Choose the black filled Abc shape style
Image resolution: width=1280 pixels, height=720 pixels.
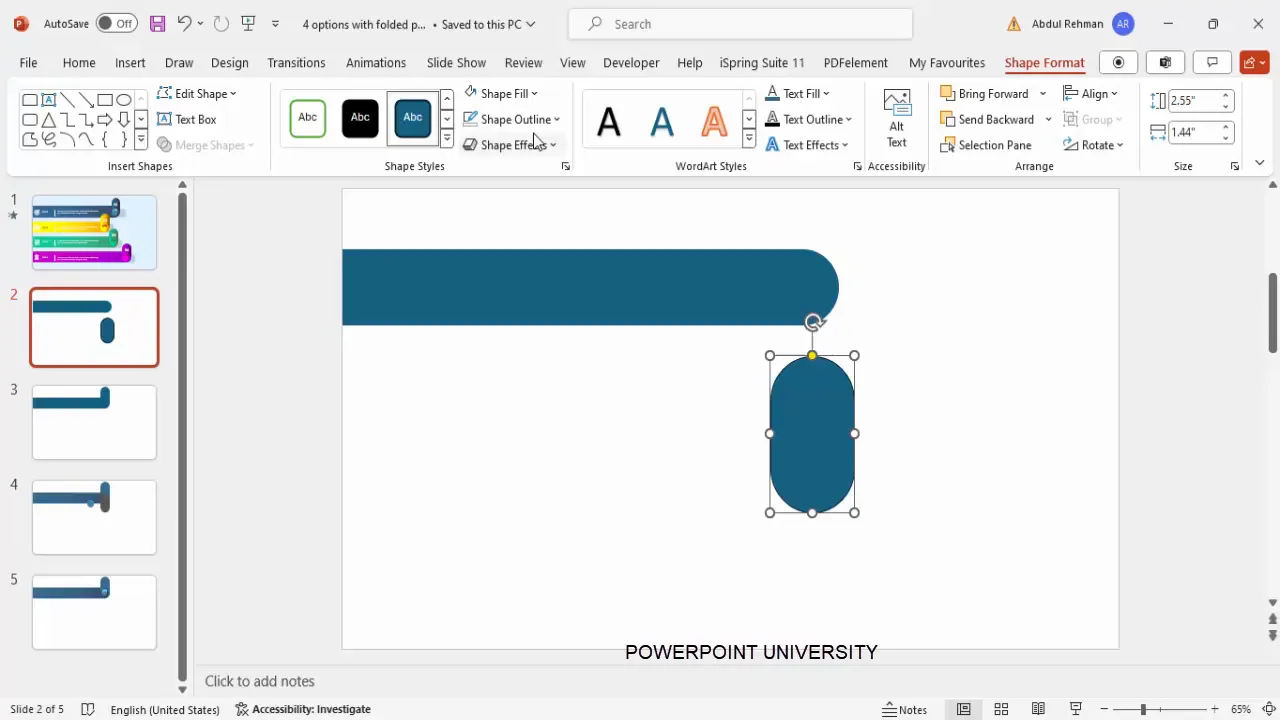click(360, 118)
